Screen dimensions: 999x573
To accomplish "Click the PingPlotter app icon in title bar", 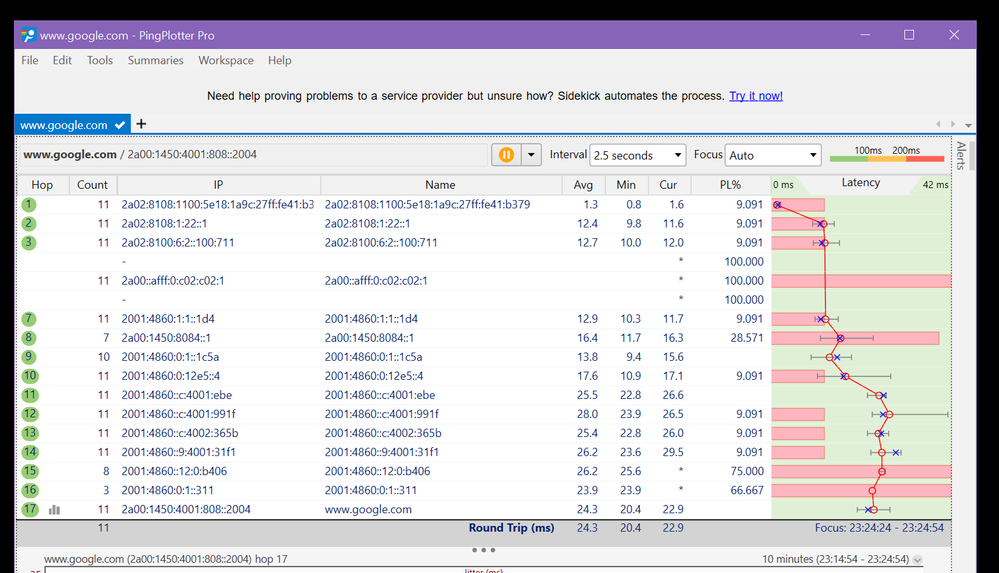I will [28, 35].
